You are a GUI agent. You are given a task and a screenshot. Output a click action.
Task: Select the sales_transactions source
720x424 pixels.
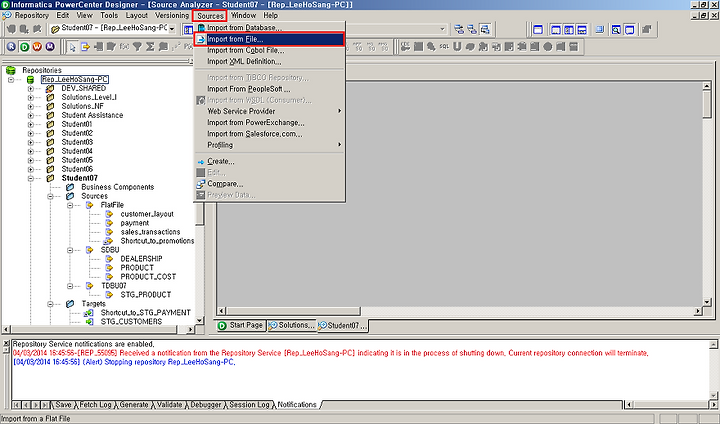[150, 232]
